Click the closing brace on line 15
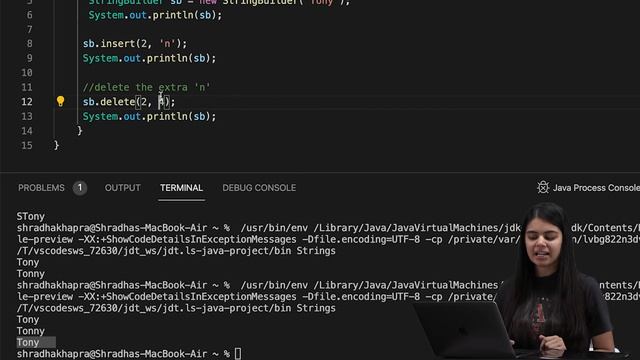Screen dimensions: 640x360 click(x=56, y=145)
